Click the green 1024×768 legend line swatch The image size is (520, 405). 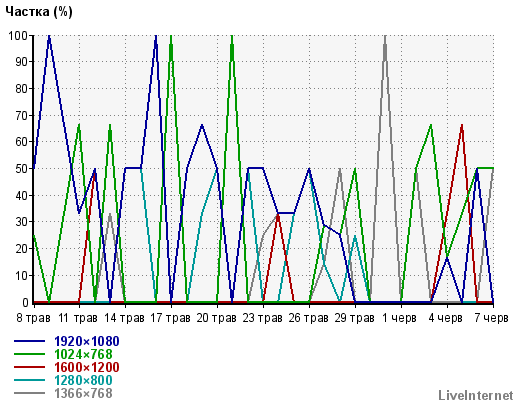tap(29, 354)
